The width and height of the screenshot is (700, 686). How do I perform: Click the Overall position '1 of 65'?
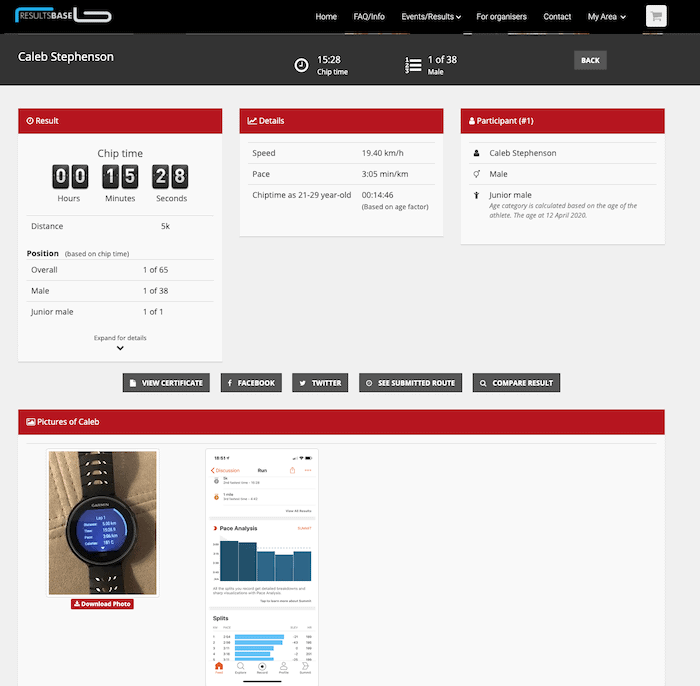click(155, 270)
